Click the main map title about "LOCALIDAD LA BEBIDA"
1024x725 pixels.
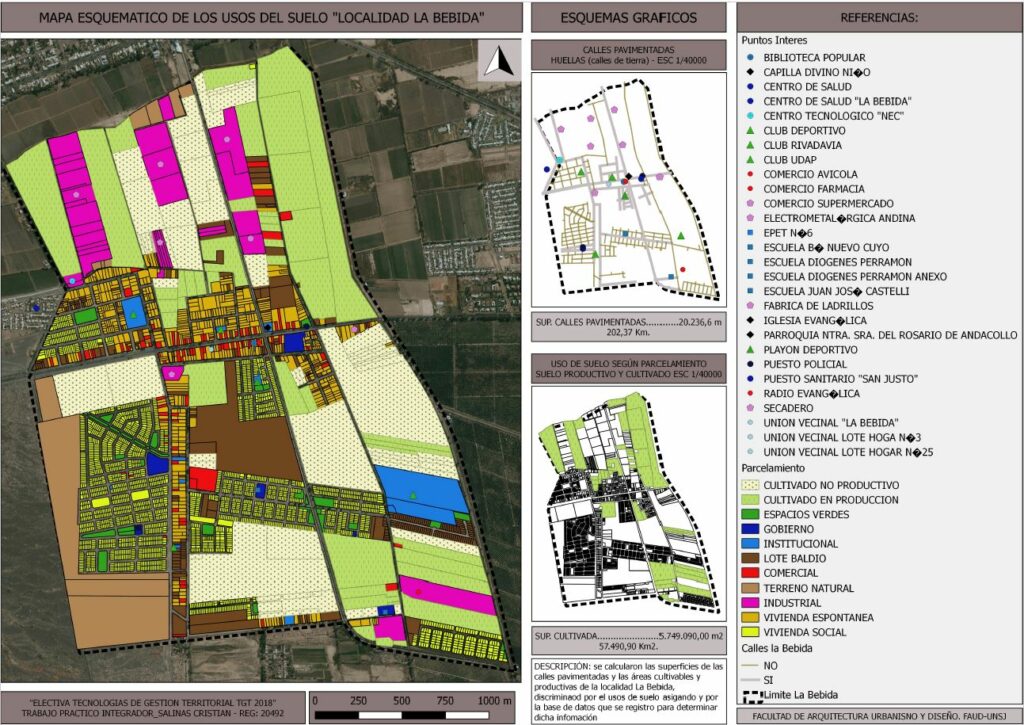pos(262,18)
